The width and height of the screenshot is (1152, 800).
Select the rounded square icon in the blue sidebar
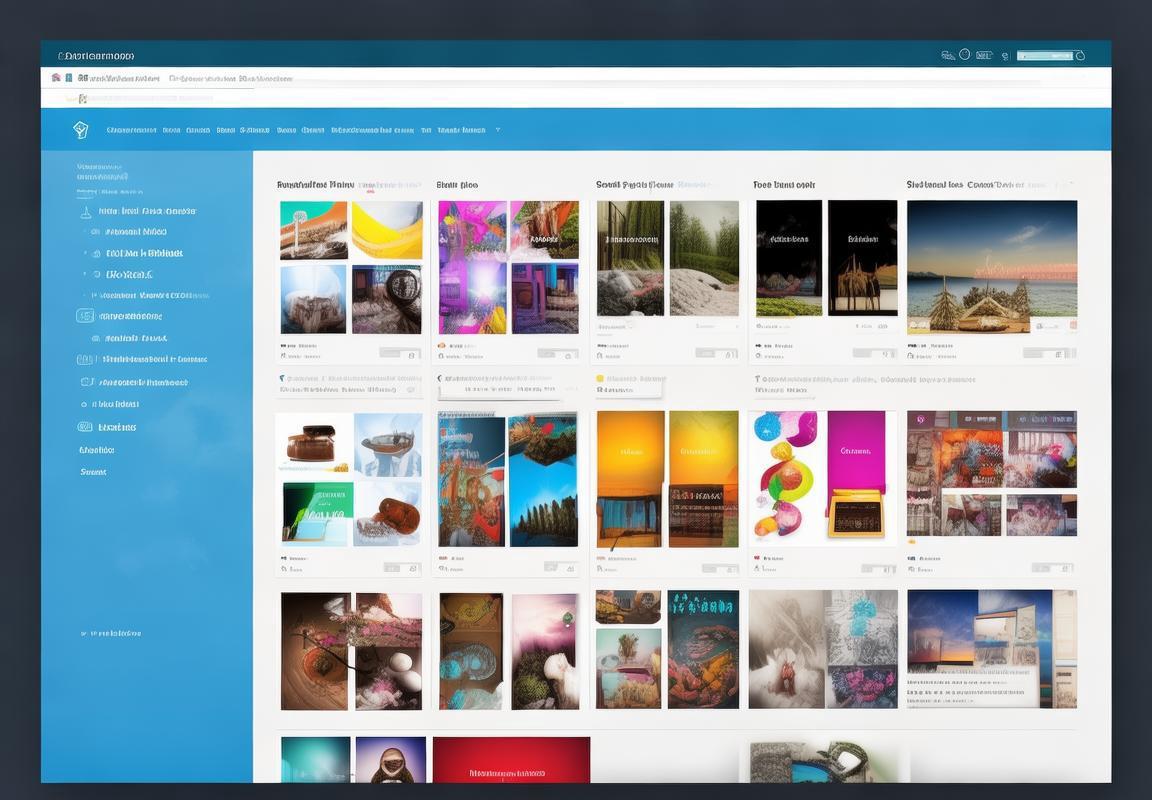[x=85, y=316]
